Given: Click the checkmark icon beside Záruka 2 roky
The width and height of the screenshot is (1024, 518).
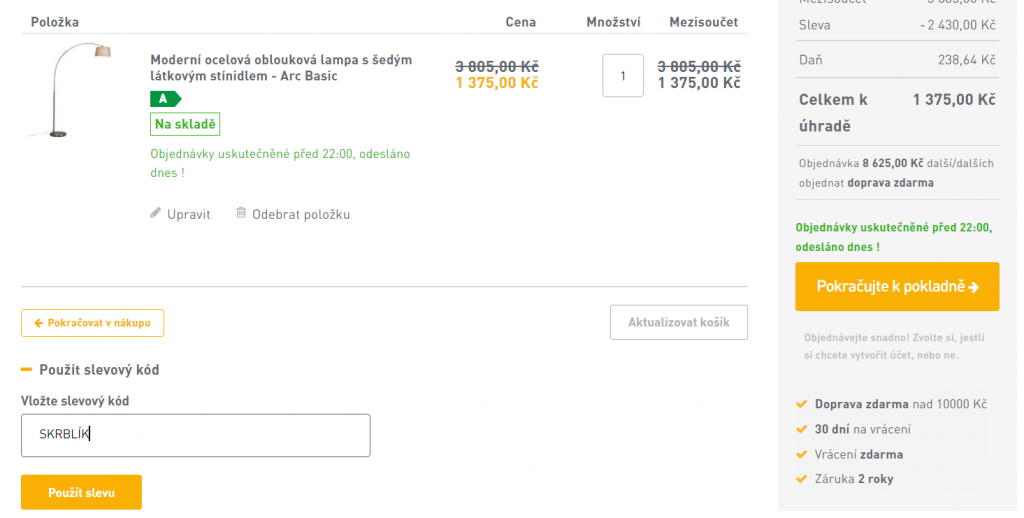Looking at the screenshot, I should [x=802, y=479].
